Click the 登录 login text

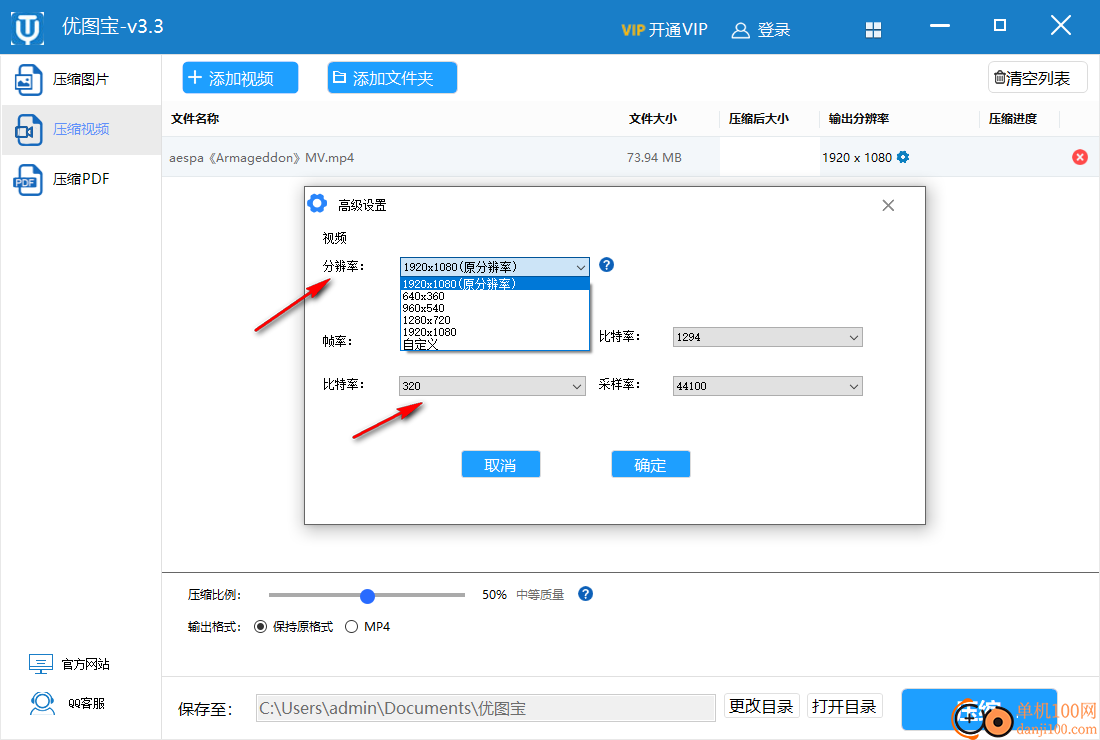coord(774,29)
